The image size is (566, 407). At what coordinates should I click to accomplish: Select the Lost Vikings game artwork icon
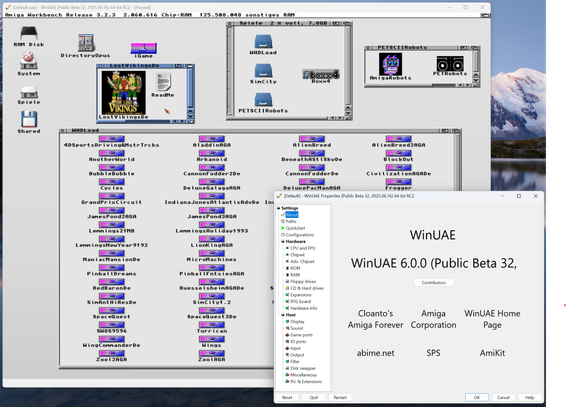coord(123,92)
